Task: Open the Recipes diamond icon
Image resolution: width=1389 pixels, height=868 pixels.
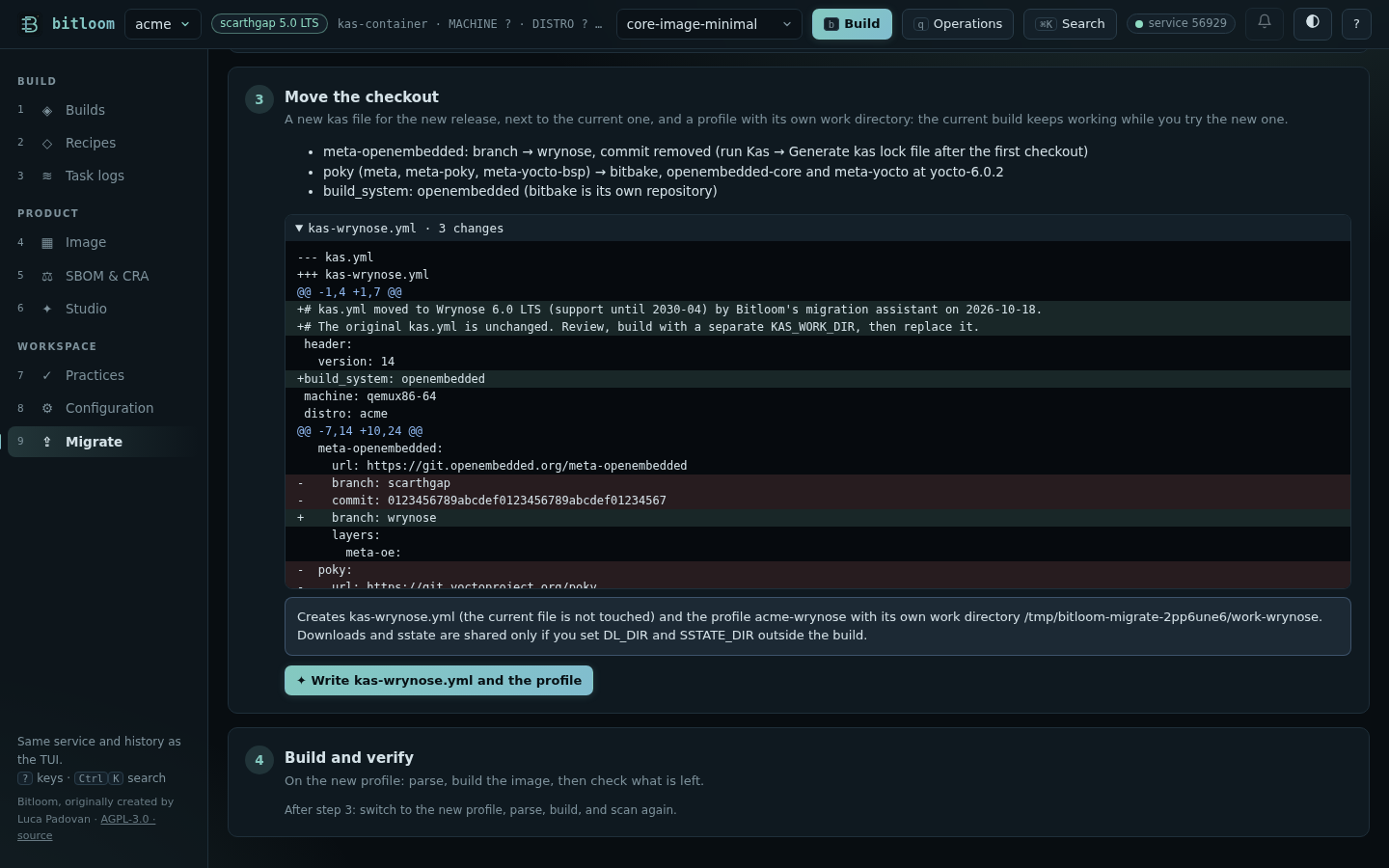Action: 47,144
